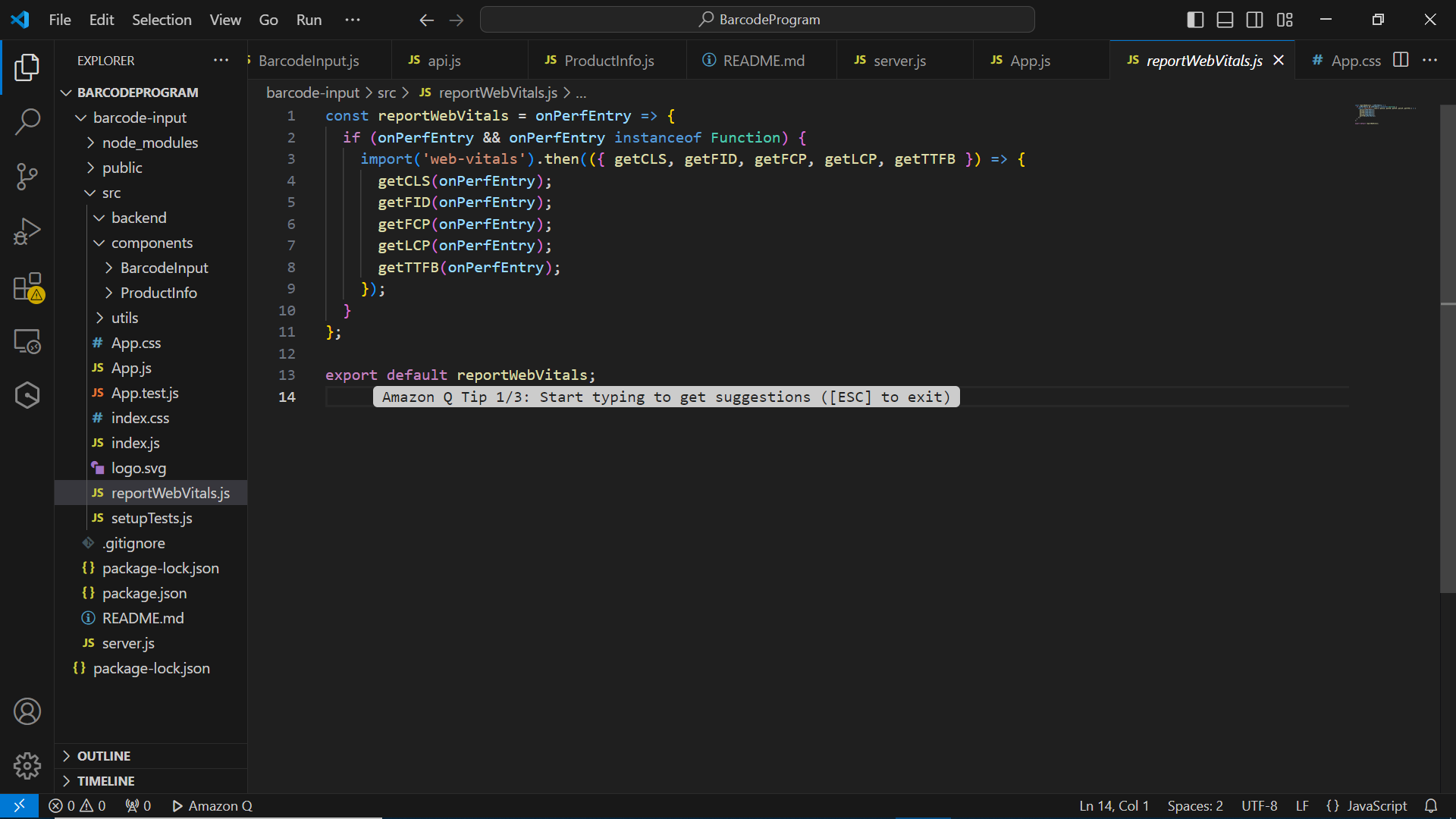Open the Search view in activity bar
This screenshot has width=1456, height=819.
tap(27, 121)
